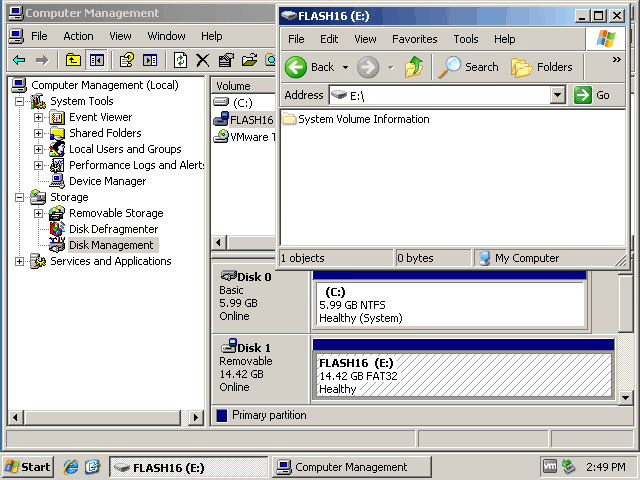Click the Delete X toolbar icon
The height and width of the screenshot is (480, 640).
(x=202, y=60)
